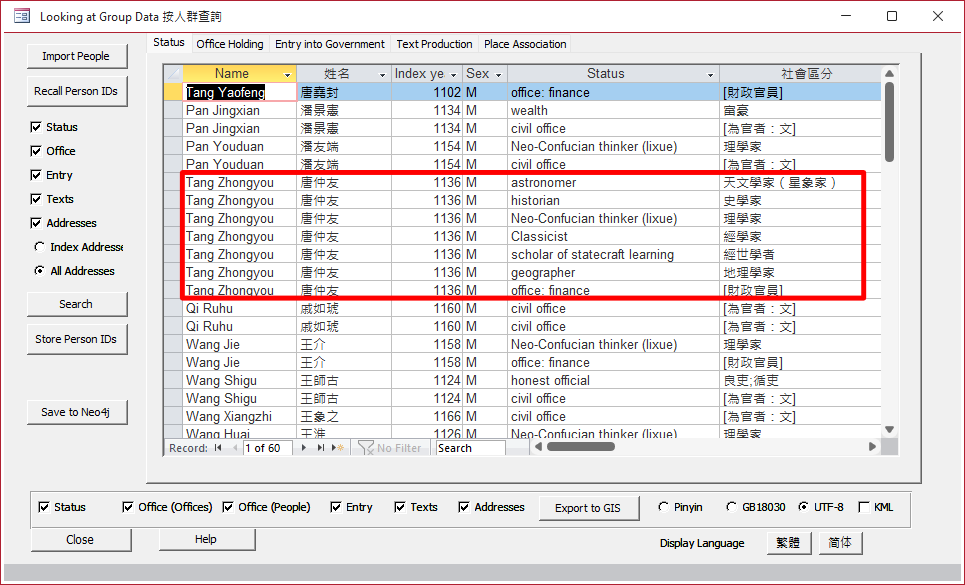Enable the KML checkbox

point(864,507)
